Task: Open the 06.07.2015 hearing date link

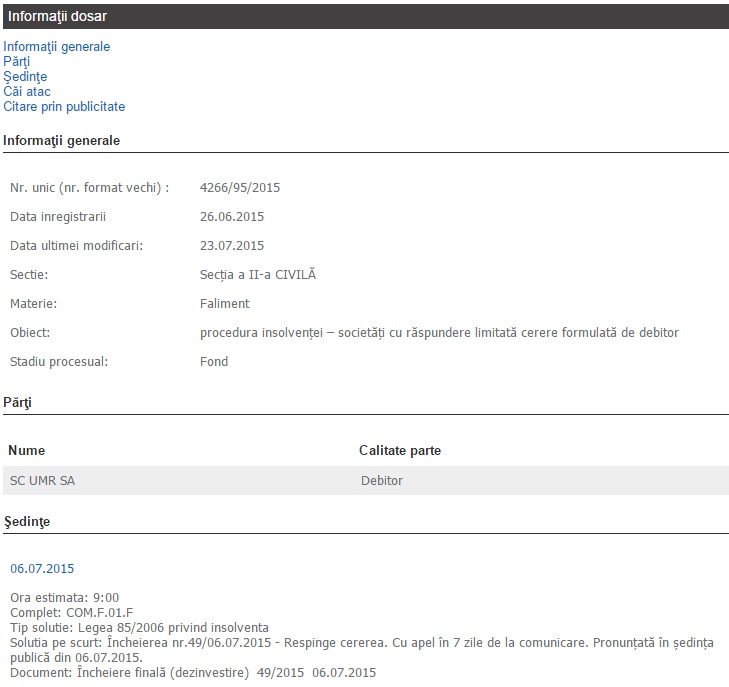Action: pyautogui.click(x=42, y=569)
